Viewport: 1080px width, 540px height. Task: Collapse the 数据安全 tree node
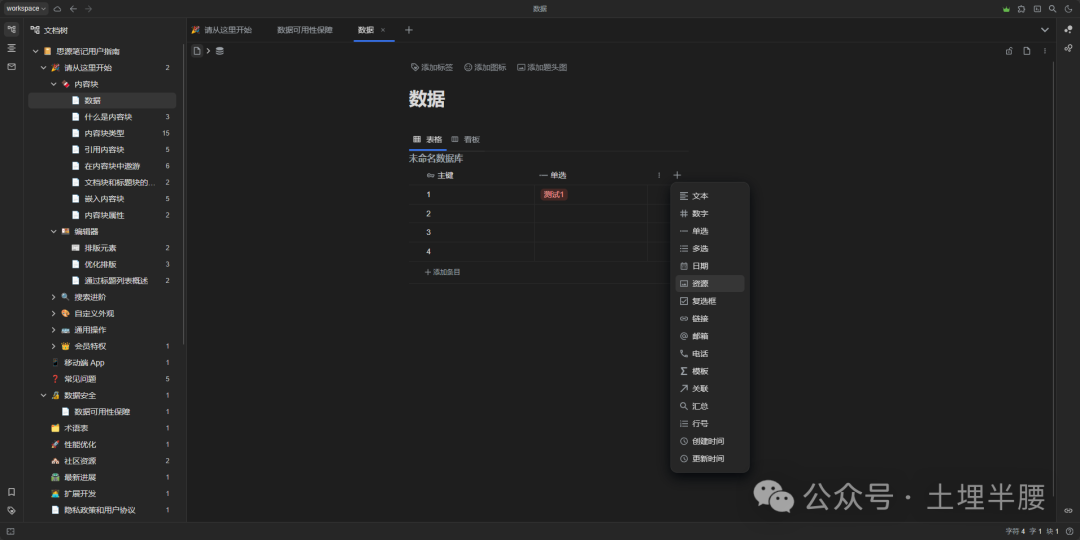pyautogui.click(x=44, y=395)
